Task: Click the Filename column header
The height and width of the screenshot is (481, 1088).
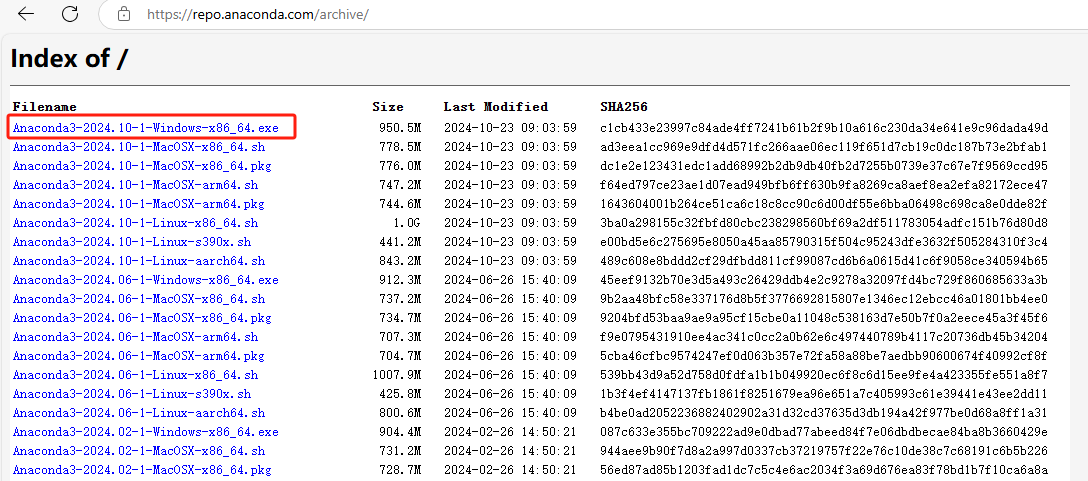Action: (44, 107)
